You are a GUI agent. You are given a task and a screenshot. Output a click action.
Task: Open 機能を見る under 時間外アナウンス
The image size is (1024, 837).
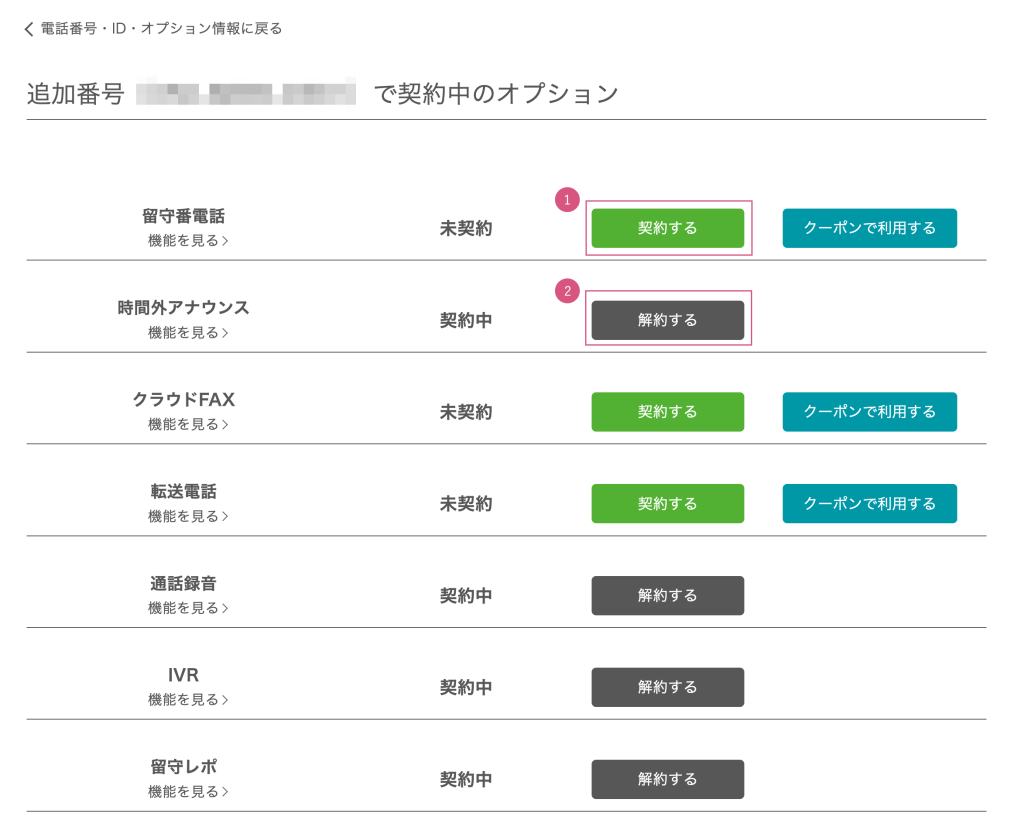pyautogui.click(x=188, y=333)
